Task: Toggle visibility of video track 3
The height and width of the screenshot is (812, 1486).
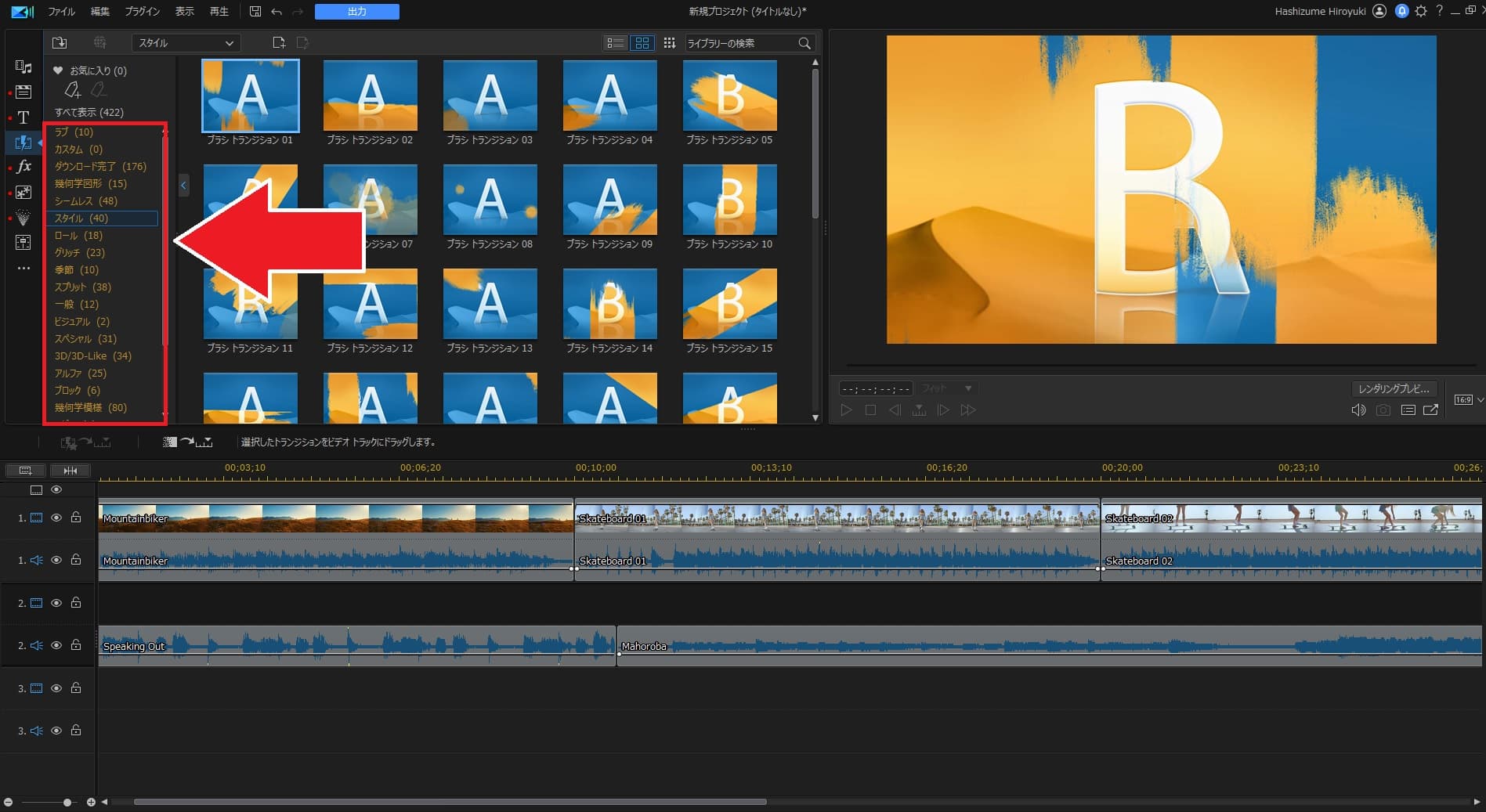Action: pos(56,688)
